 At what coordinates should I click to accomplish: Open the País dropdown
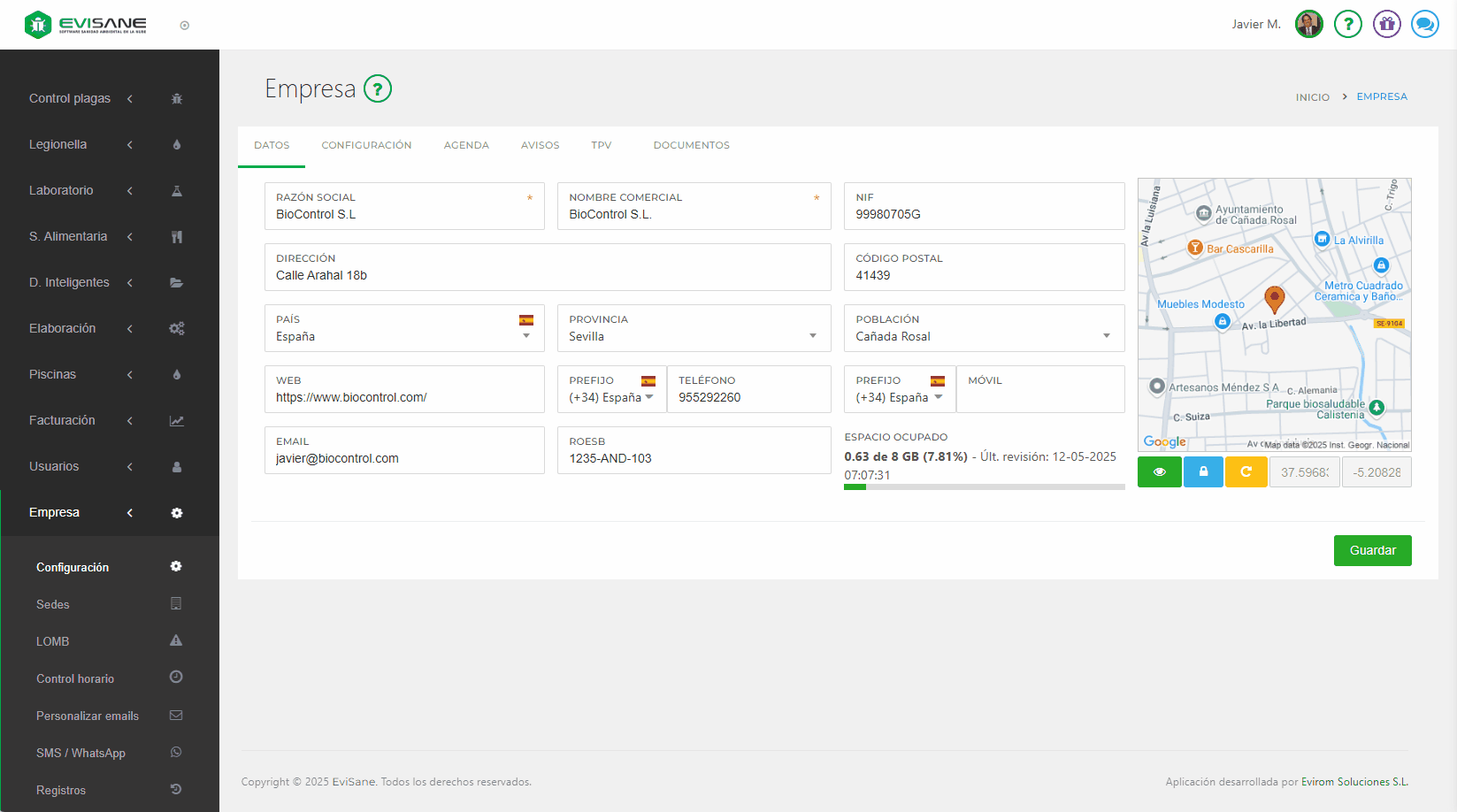coord(404,328)
